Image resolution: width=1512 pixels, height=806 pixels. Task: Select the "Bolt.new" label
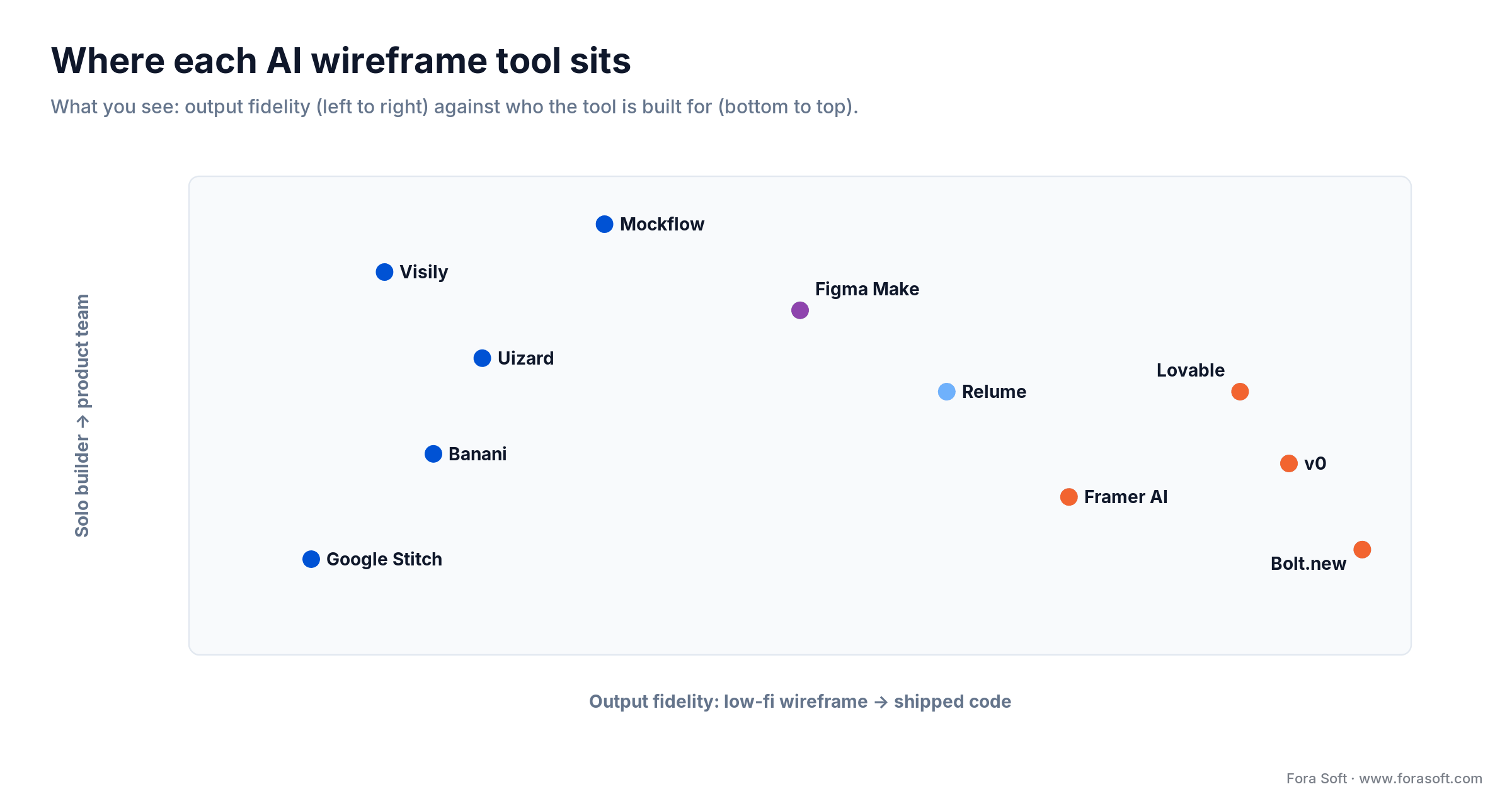pyautogui.click(x=1309, y=564)
